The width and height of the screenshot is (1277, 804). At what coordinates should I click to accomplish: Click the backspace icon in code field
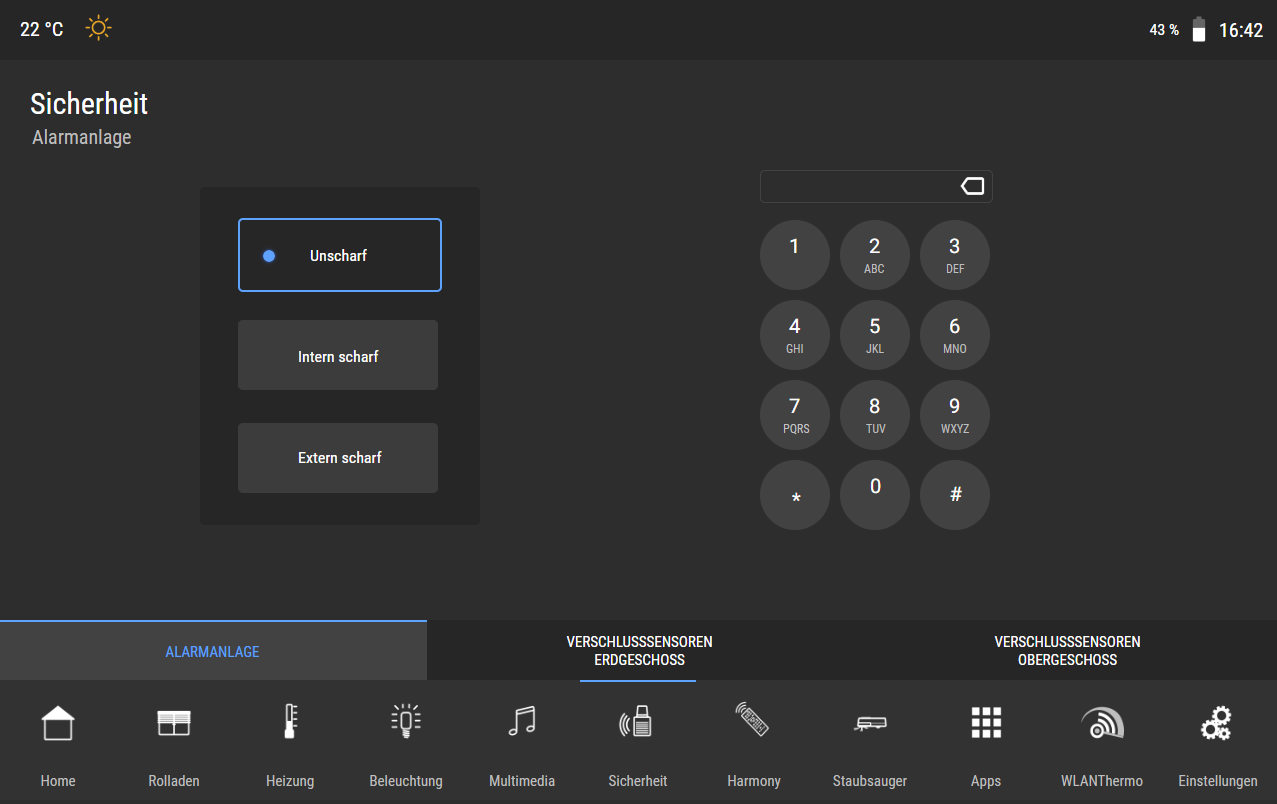point(972,186)
